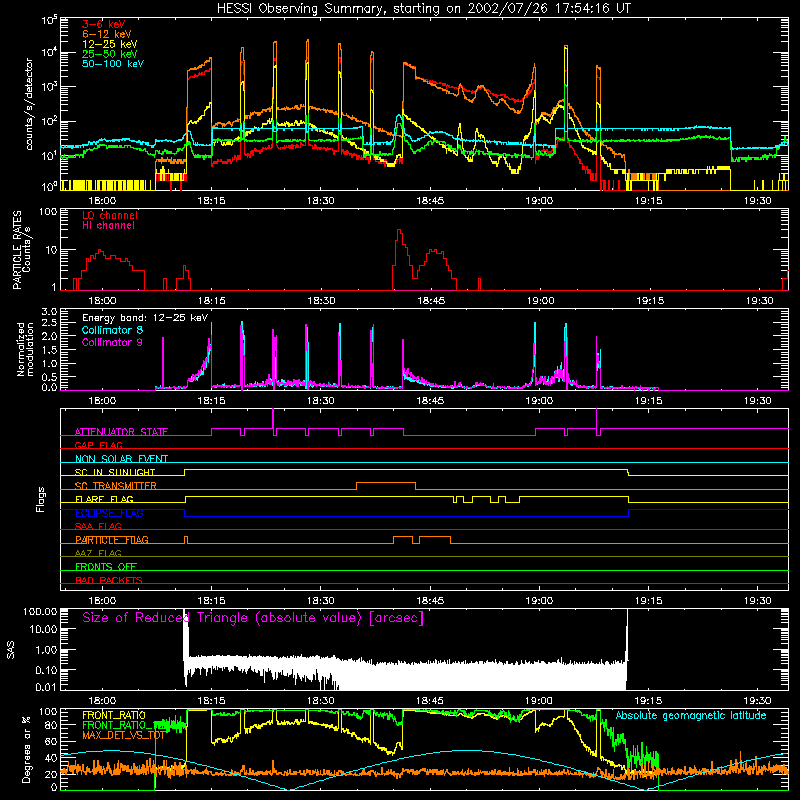
Task: Click 18:15 tick under the particle rates plot
Action: [x=211, y=301]
